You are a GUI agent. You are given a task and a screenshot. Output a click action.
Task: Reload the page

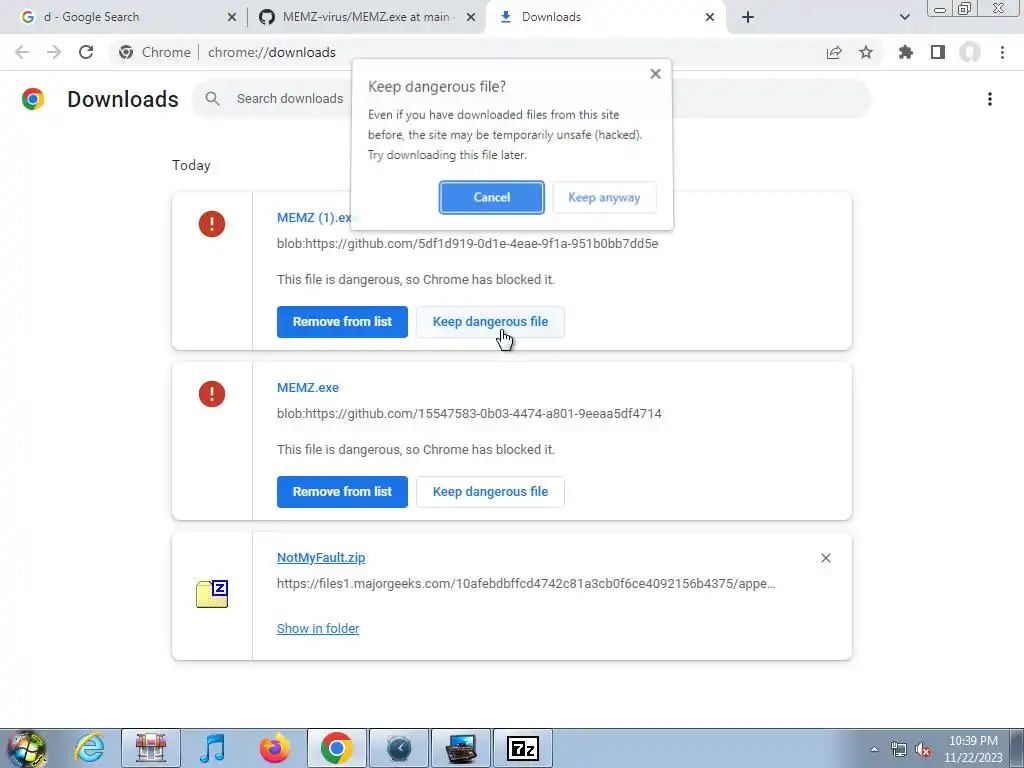86,52
